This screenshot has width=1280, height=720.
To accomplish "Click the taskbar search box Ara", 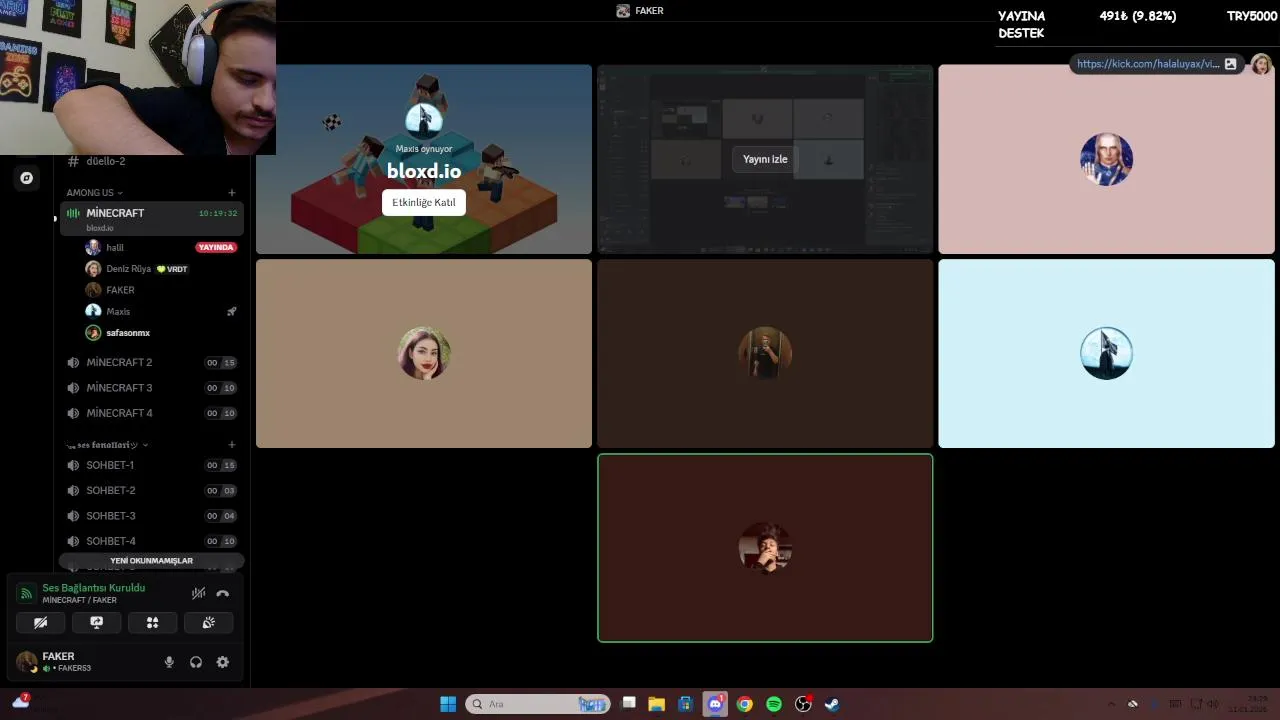I will [x=539, y=704].
